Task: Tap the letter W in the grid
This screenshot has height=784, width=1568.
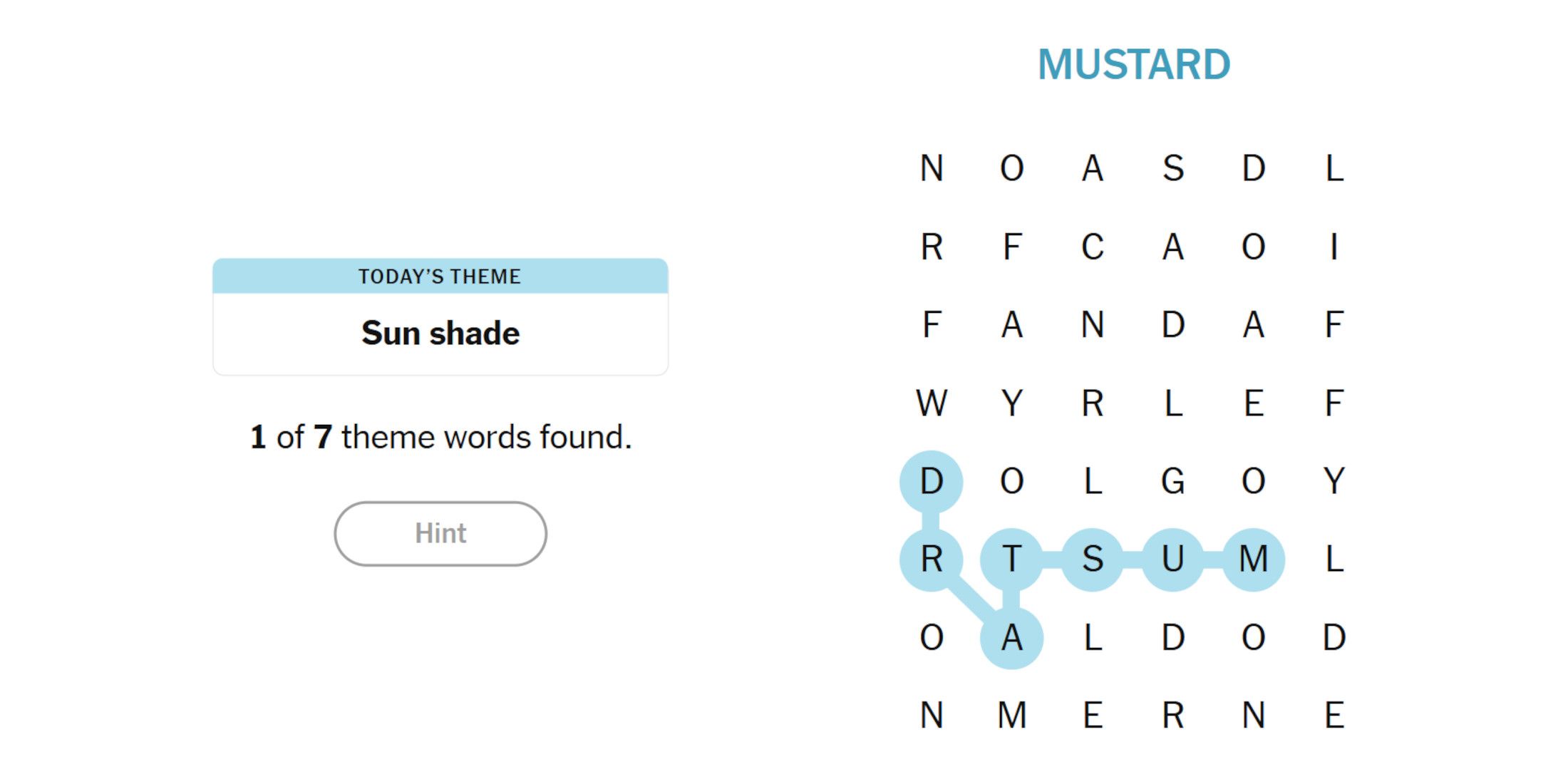Action: tap(932, 403)
